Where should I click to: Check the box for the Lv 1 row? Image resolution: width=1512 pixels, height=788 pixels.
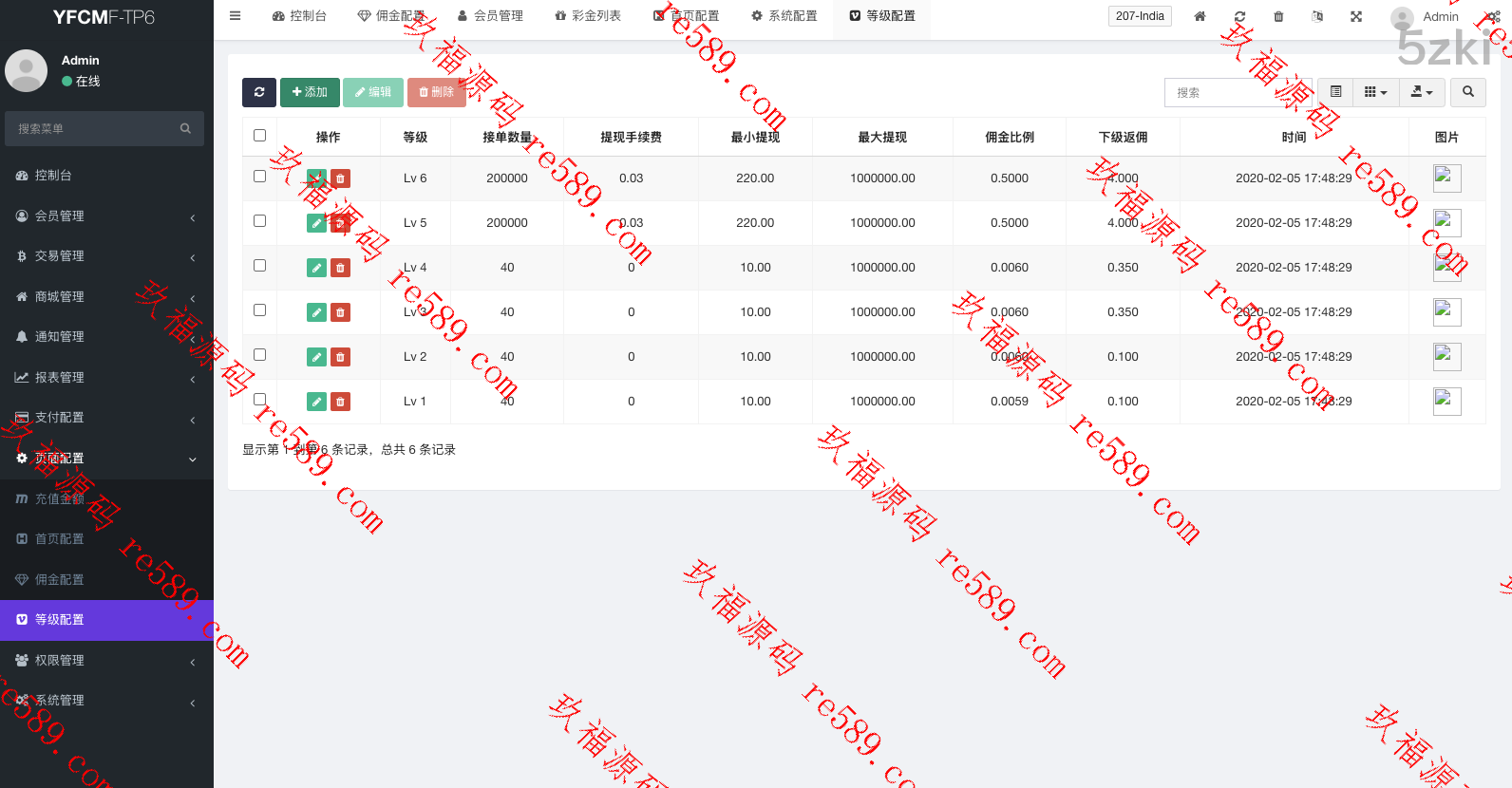click(259, 400)
